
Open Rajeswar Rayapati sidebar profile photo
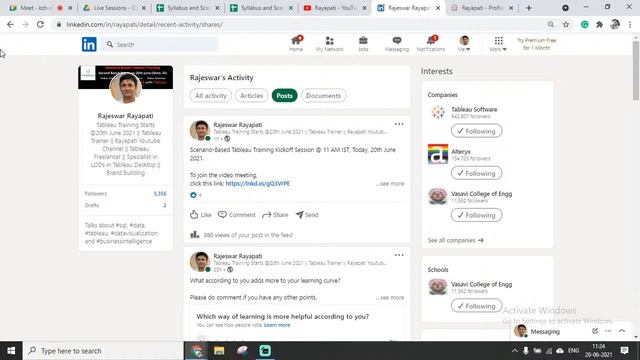coord(125,88)
